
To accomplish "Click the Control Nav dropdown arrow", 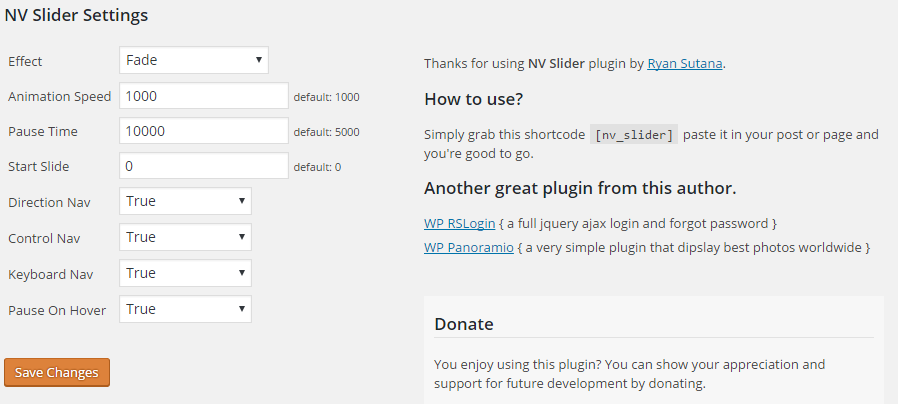I will [x=242, y=237].
